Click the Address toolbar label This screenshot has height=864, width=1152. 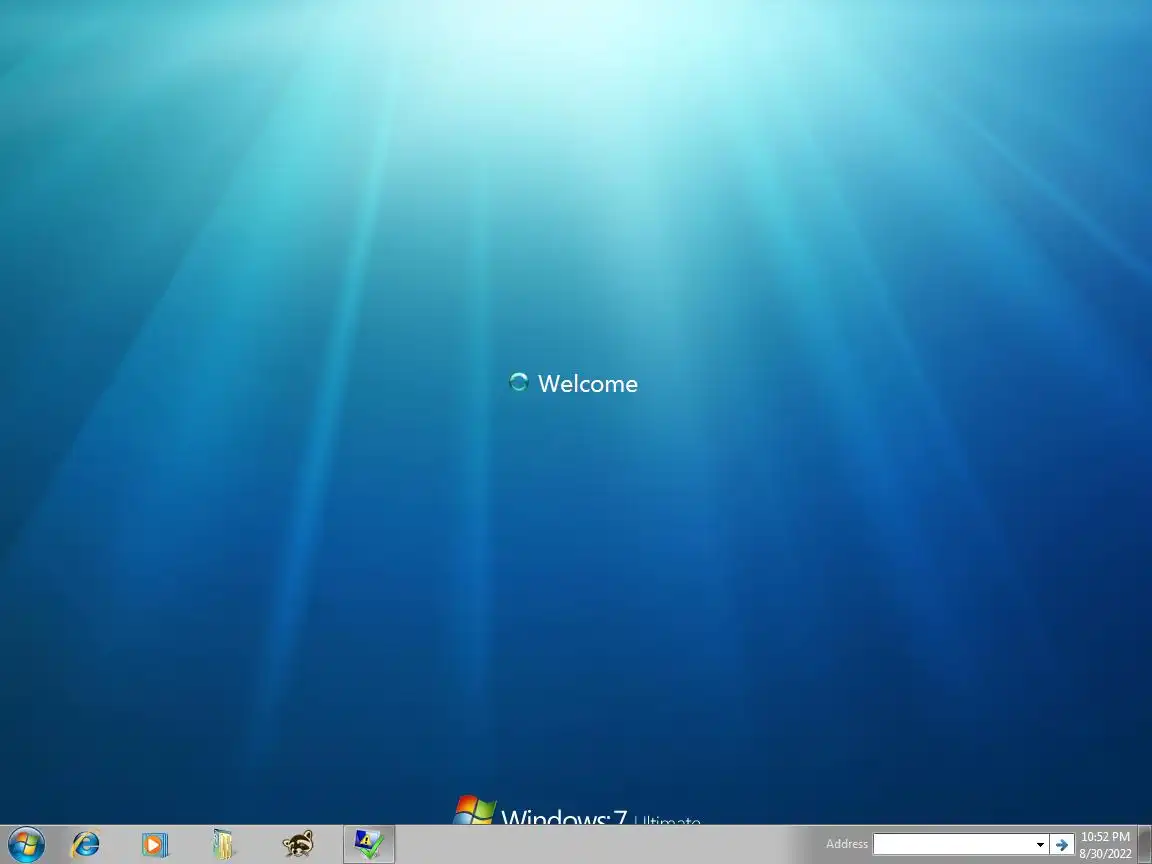click(846, 844)
